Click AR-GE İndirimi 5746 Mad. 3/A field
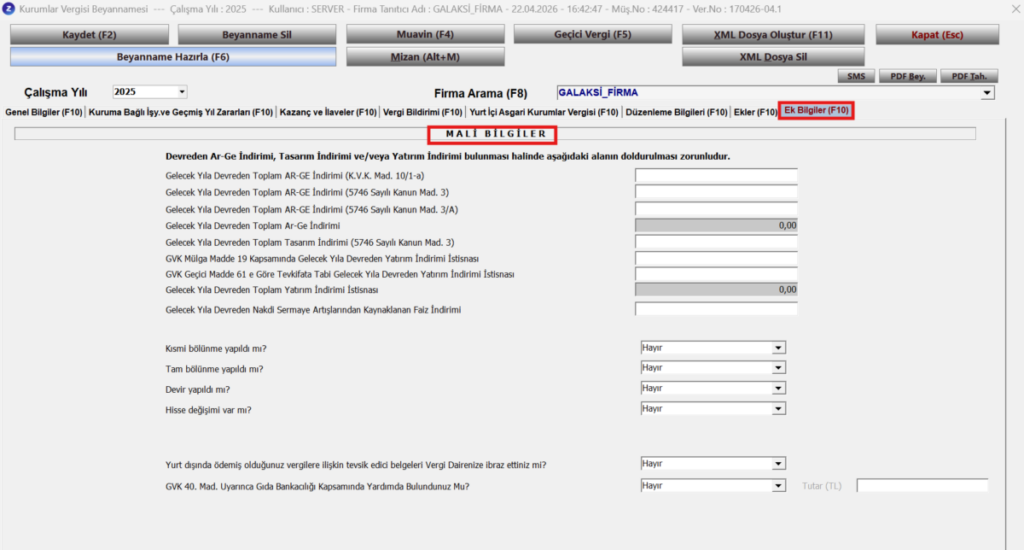Viewport: 1024px width, 550px height. pos(716,209)
